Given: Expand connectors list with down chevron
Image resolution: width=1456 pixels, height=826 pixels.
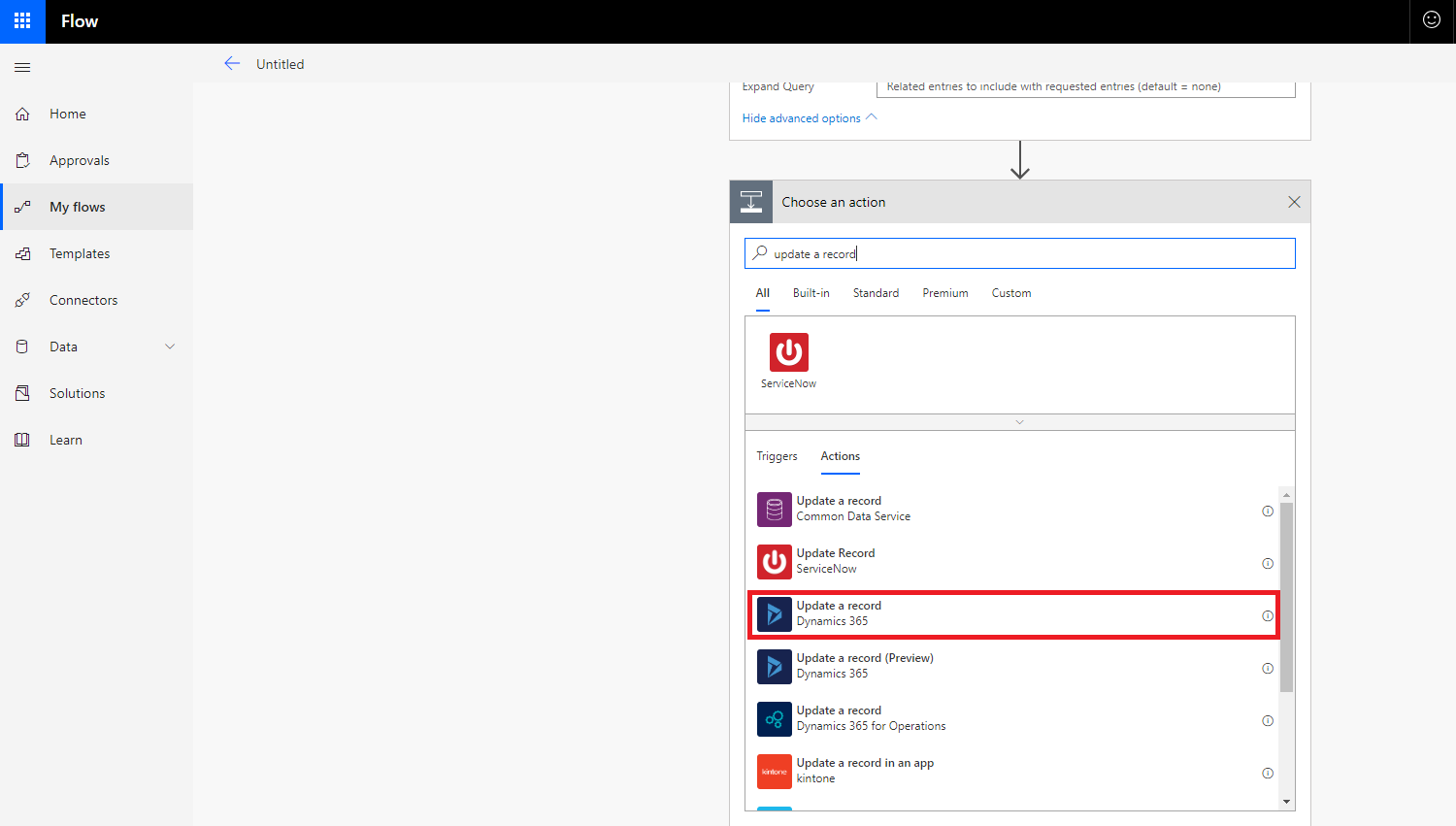Looking at the screenshot, I should [x=1019, y=422].
